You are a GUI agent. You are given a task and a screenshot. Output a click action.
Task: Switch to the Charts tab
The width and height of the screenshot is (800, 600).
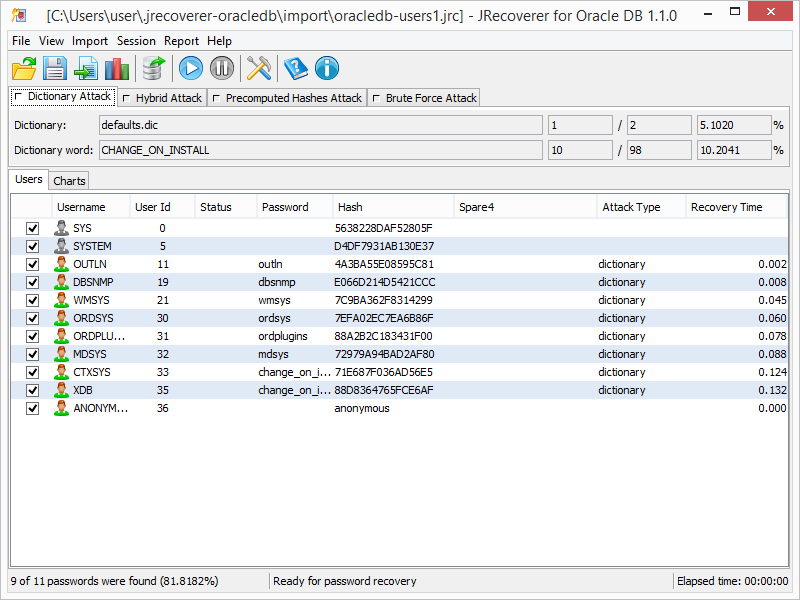(69, 181)
